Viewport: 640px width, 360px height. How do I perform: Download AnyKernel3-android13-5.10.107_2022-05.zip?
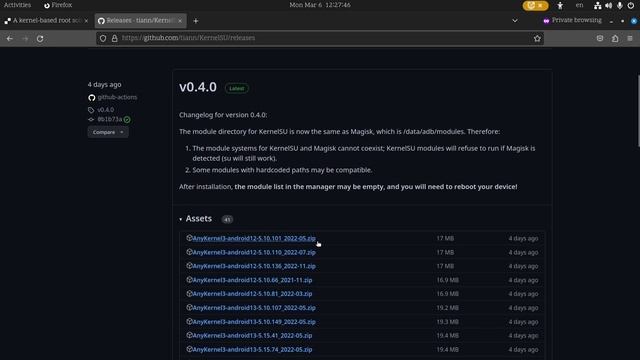(x=254, y=308)
